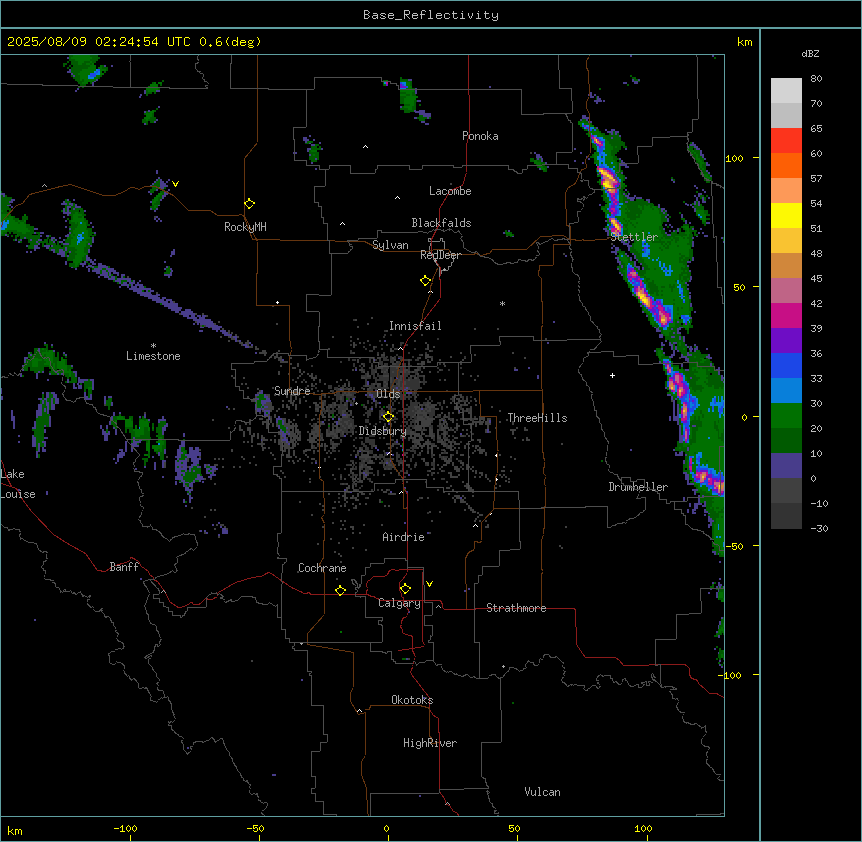
Task: Click the 65 value in the dBZ legend
Action: (x=816, y=128)
